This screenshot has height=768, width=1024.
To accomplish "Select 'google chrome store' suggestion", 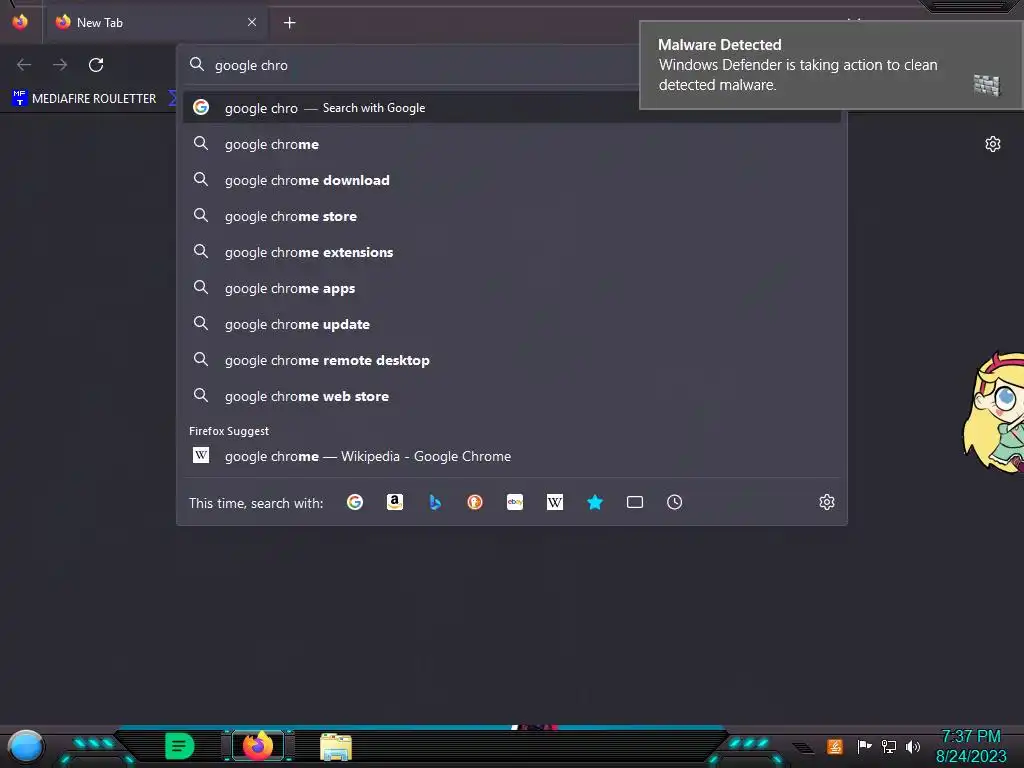I will [x=512, y=216].
